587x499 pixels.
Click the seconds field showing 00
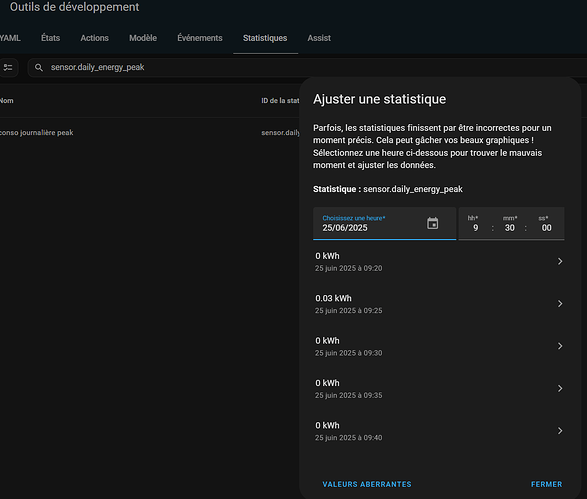(546, 227)
